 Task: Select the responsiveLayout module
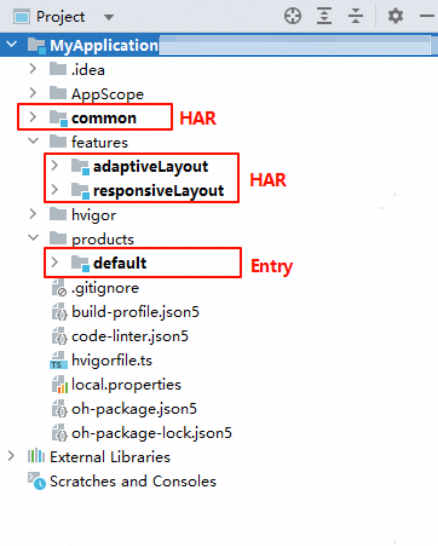coord(159,191)
